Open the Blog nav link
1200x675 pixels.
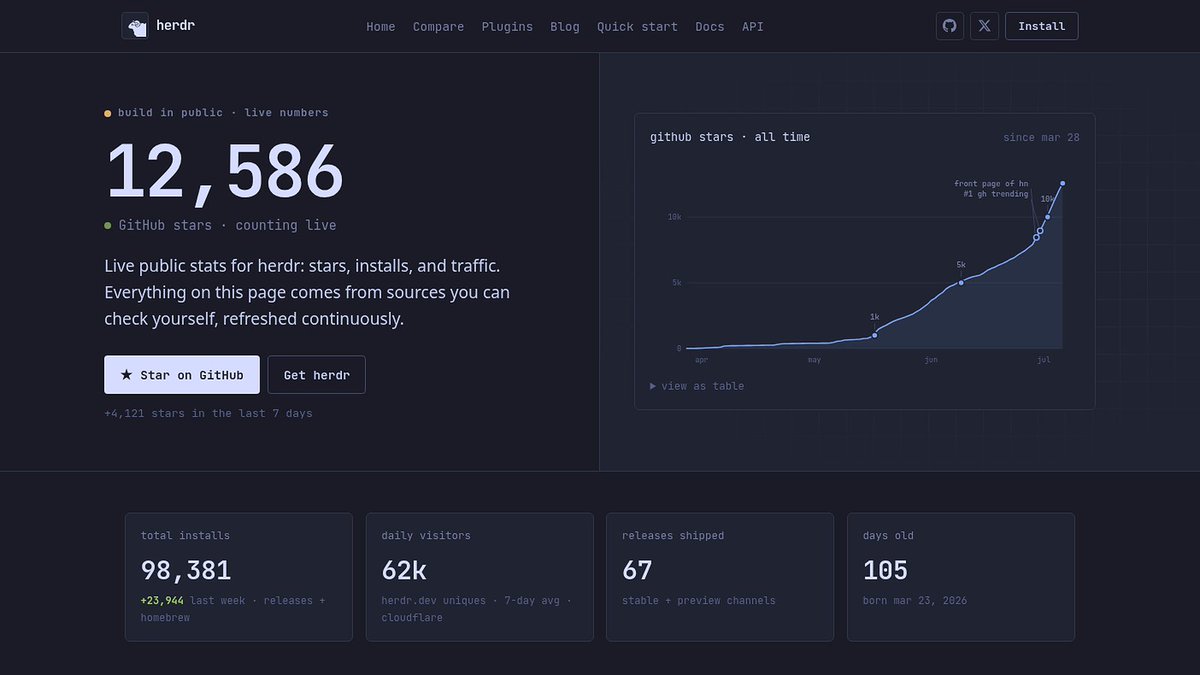(x=565, y=27)
